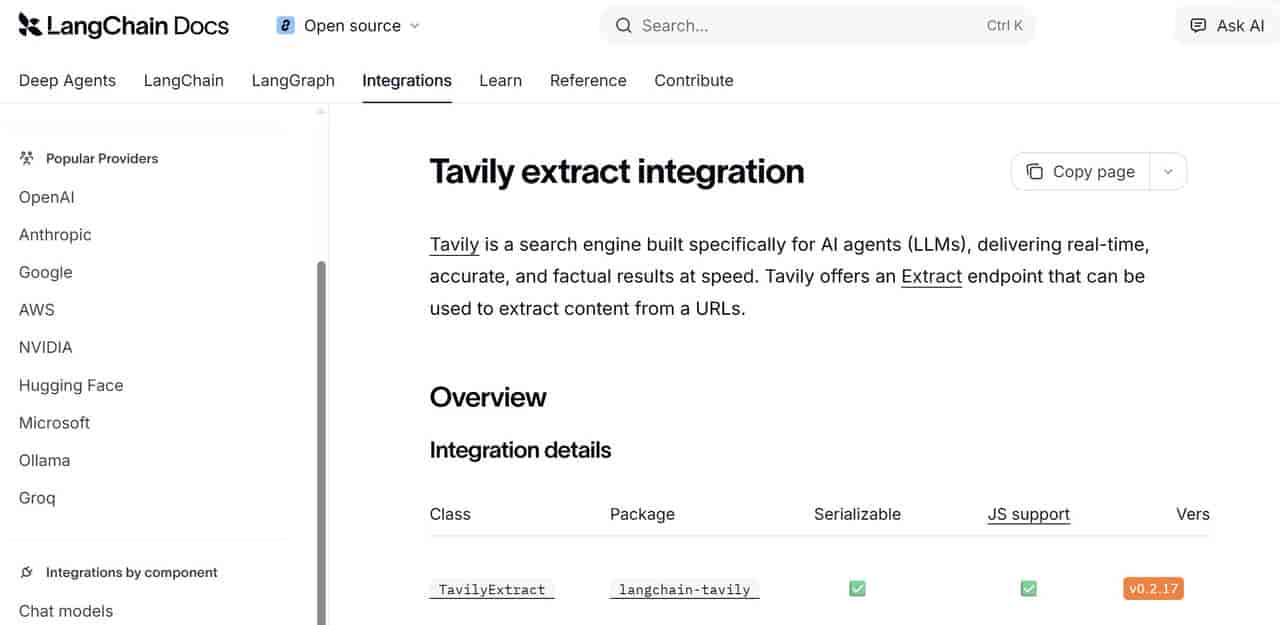Open the TavilyExtract class reference
The image size is (1280, 625).
click(x=492, y=589)
